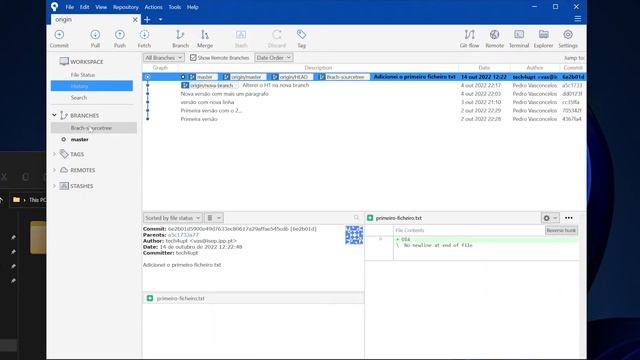Click the Pull toolbar icon
Screen dimensions: 640x360
point(95,39)
